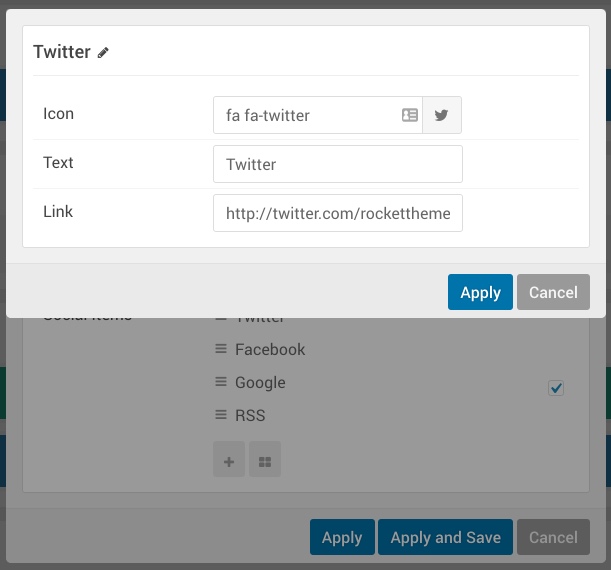Click the bottom Cancel button
The height and width of the screenshot is (570, 611).
(553, 537)
